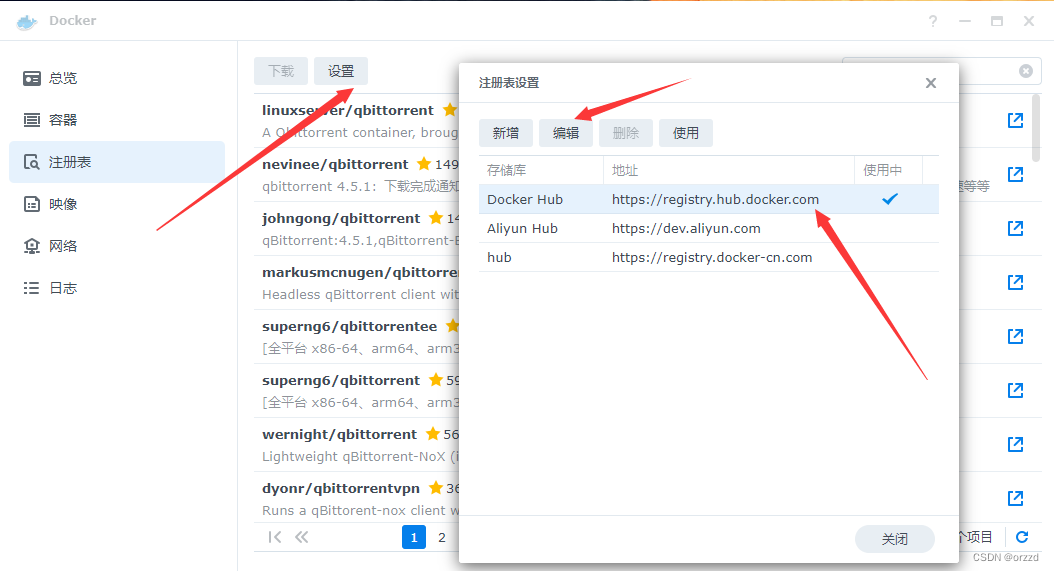This screenshot has width=1054, height=571.
Task: Click the 使用中 column header
Action: click(889, 170)
